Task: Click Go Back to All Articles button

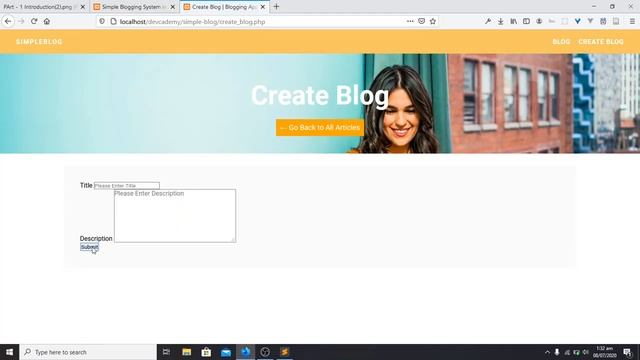Action: [320, 128]
